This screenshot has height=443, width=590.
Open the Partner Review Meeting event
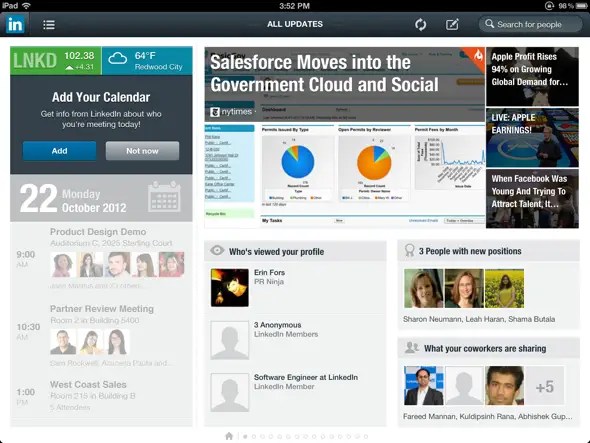tap(101, 336)
